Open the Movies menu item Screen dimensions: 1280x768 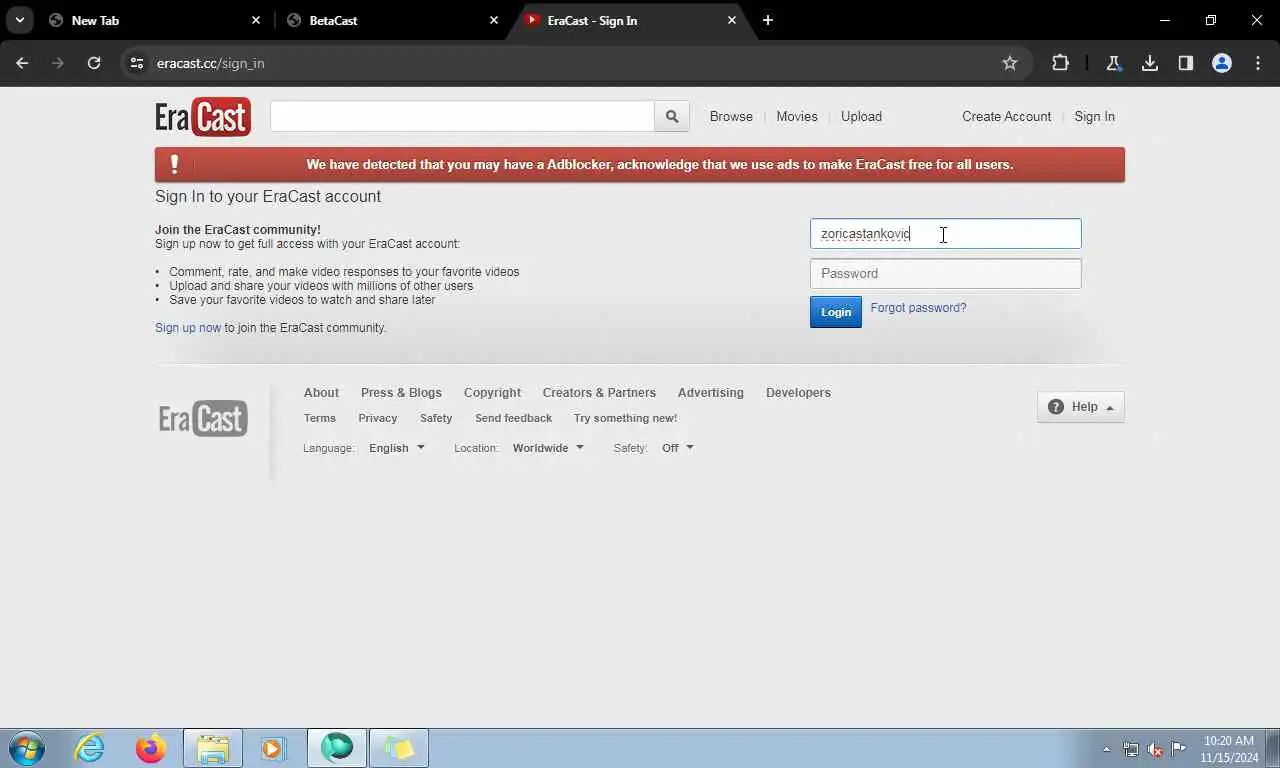point(797,116)
